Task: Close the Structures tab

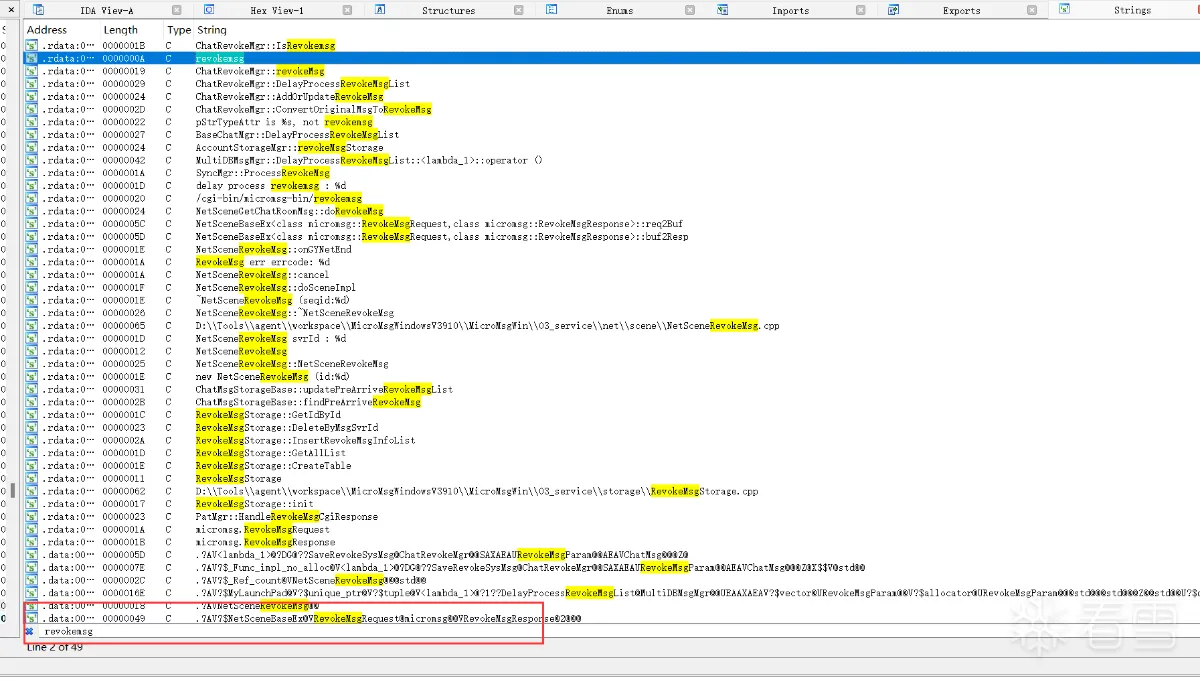Action: coord(518,10)
